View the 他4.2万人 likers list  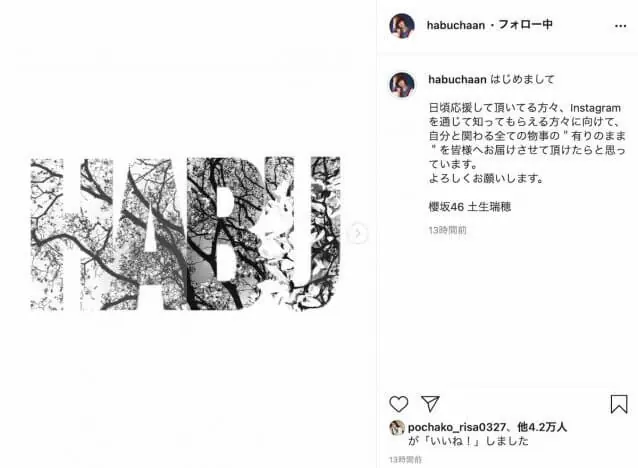pos(542,427)
